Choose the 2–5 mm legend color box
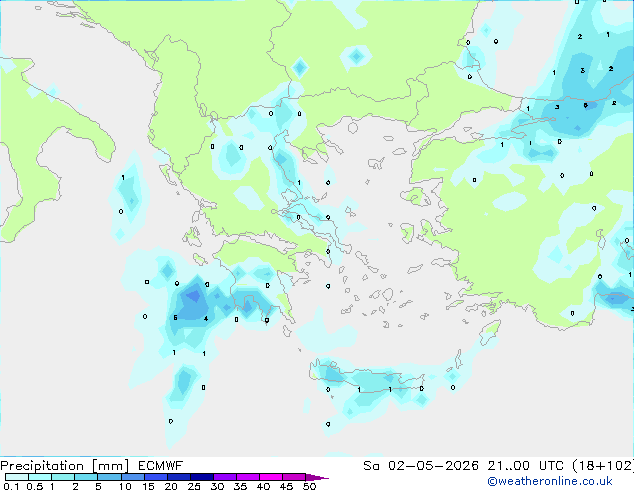Viewport: 634px width, 490px height. [86, 477]
